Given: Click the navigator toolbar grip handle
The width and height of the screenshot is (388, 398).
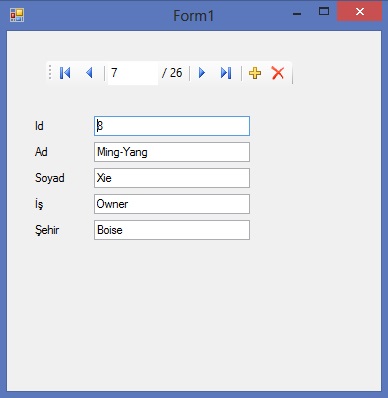Looking at the screenshot, I should pos(50,72).
